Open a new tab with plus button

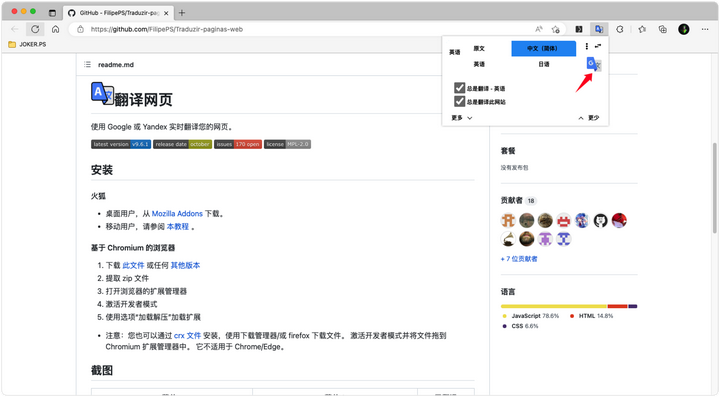click(182, 13)
